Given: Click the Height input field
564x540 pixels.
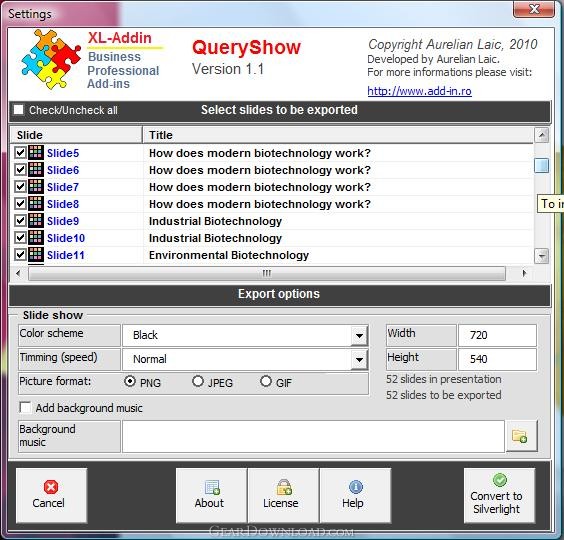Looking at the screenshot, I should [497, 359].
